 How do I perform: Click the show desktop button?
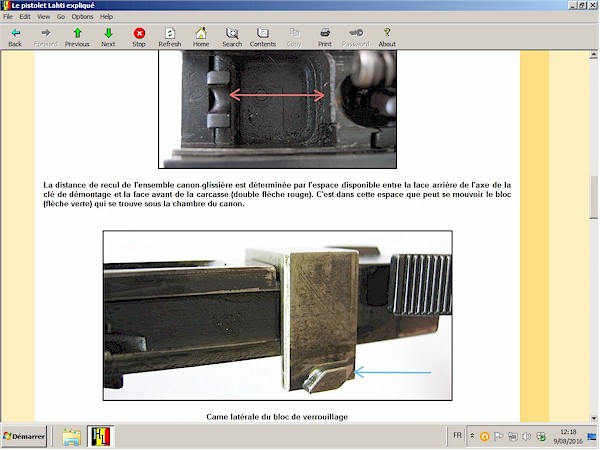[592, 437]
